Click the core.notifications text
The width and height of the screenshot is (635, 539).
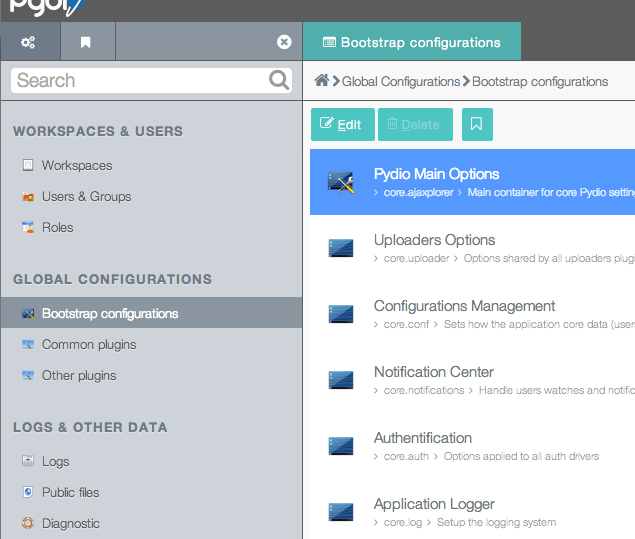(x=424, y=390)
